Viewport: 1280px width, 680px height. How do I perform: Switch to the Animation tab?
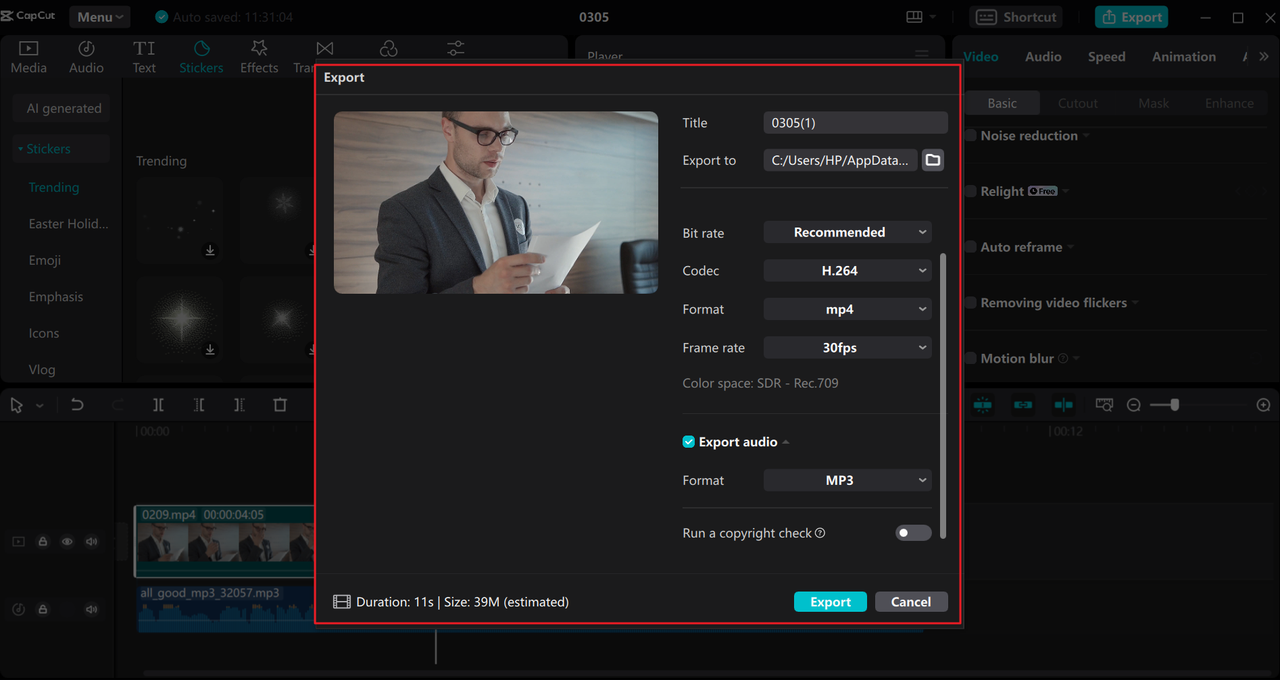pyautogui.click(x=1184, y=57)
